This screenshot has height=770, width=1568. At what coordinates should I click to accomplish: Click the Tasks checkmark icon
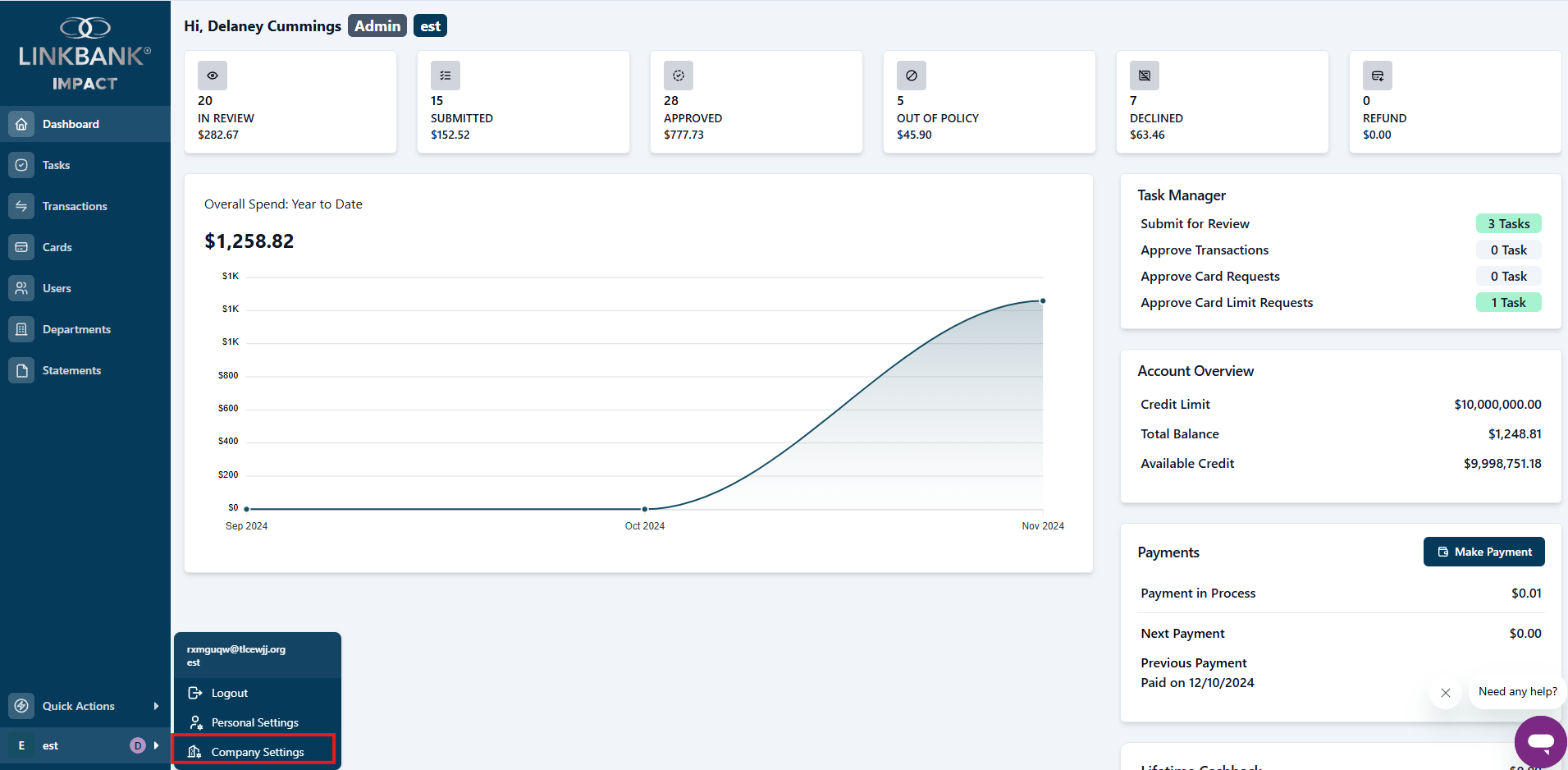tap(21, 165)
